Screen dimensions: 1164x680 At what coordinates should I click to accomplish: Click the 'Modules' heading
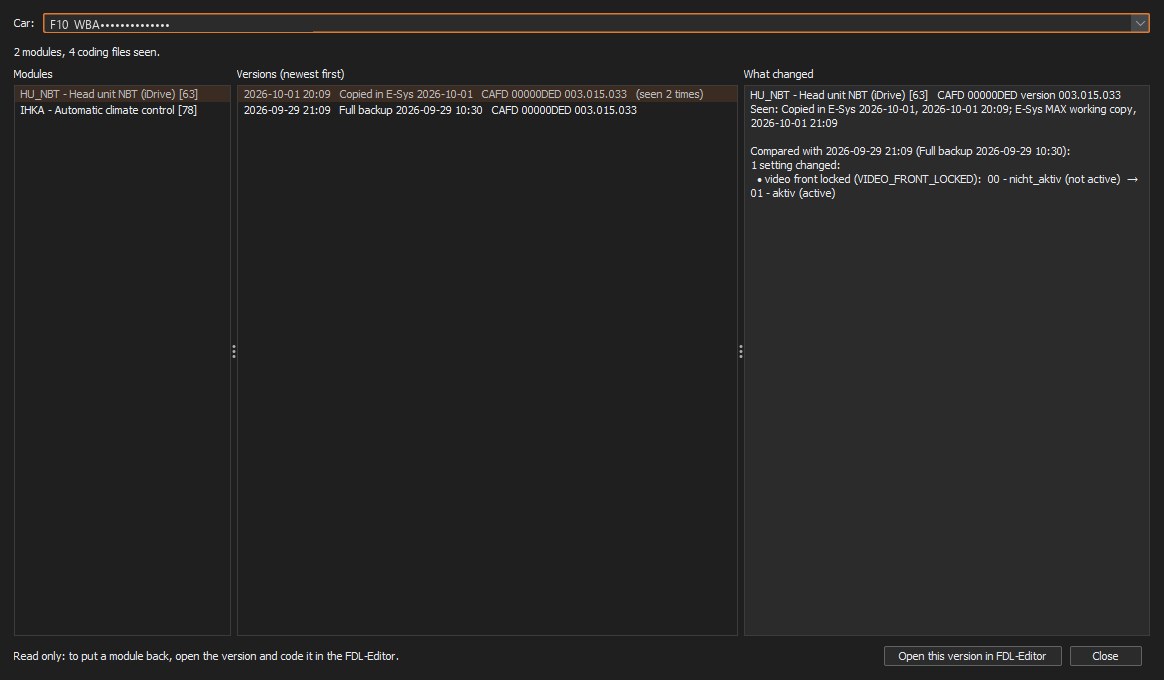tap(33, 74)
